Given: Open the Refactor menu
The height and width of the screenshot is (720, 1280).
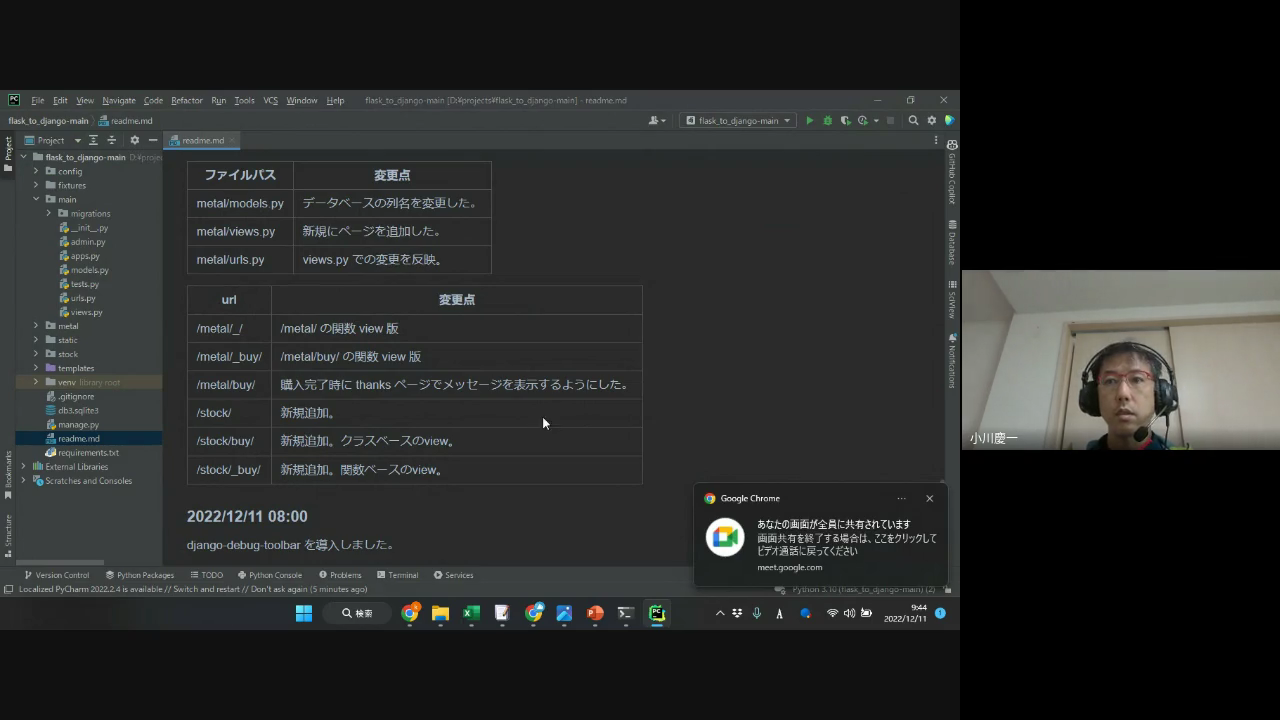Looking at the screenshot, I should click(x=186, y=101).
